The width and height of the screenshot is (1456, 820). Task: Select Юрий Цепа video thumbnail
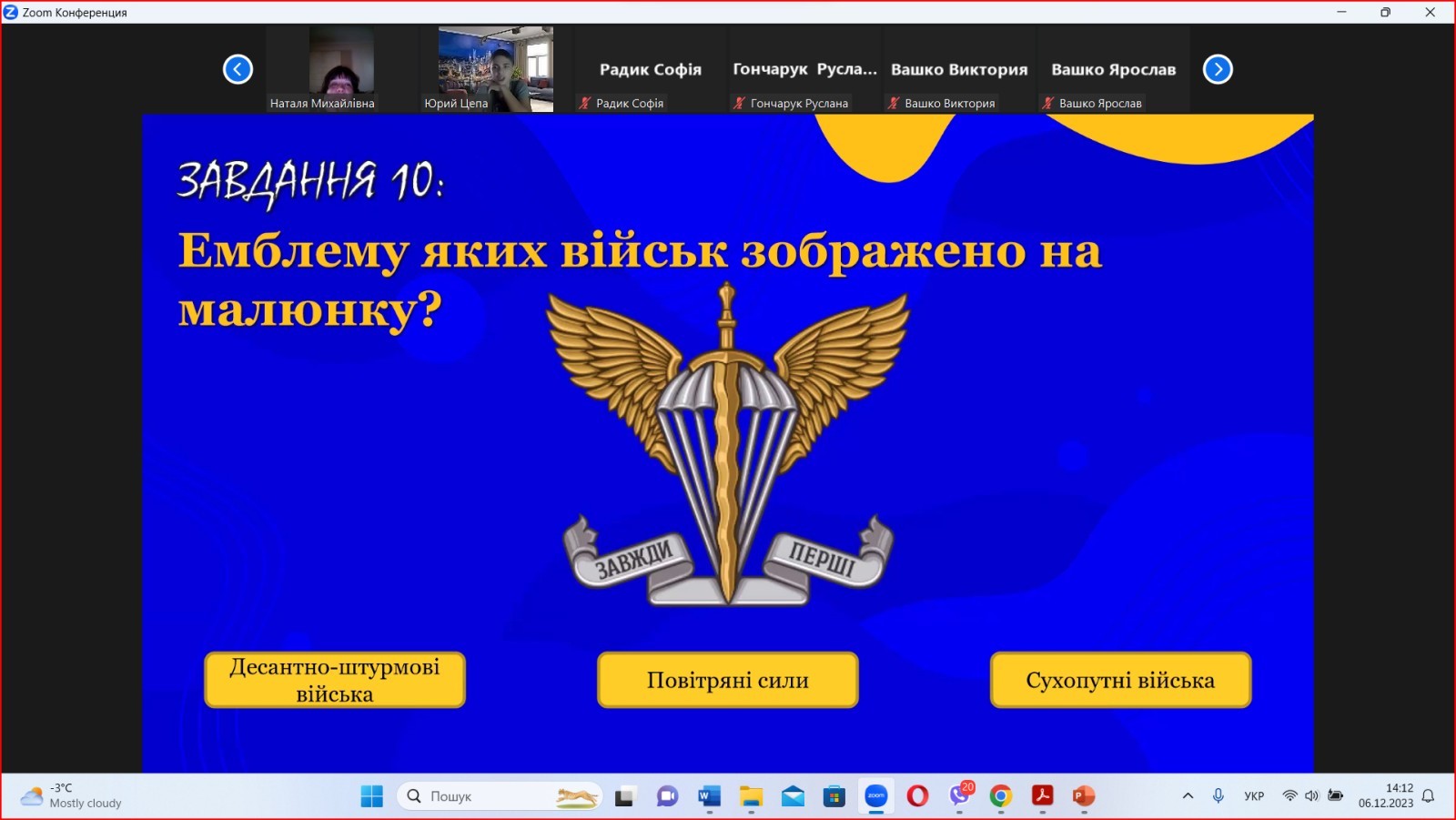[495, 69]
